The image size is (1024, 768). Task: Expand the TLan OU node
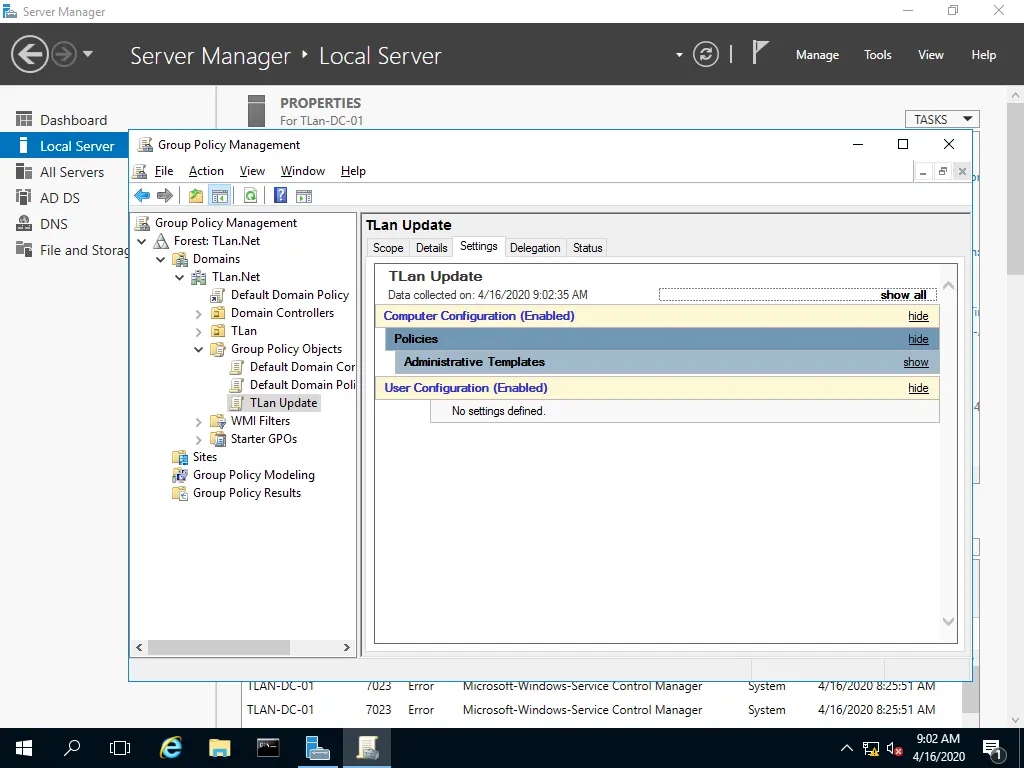click(x=199, y=332)
